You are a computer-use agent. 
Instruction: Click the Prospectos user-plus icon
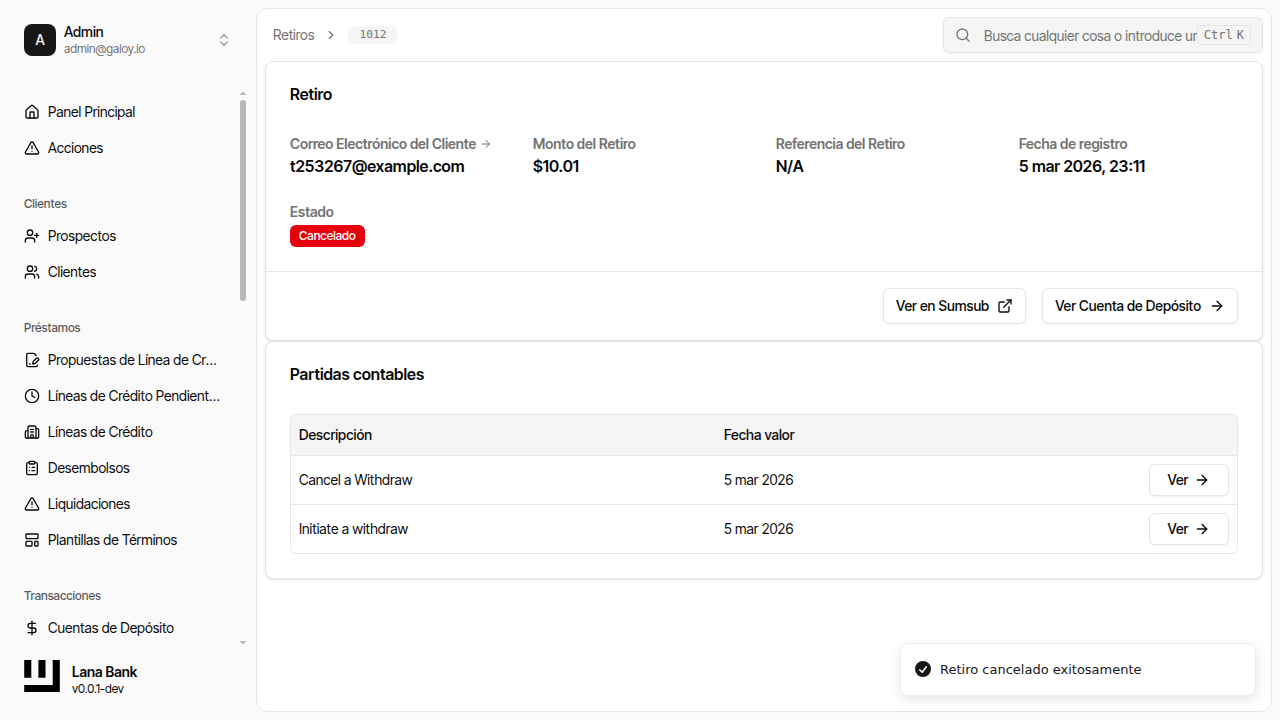pyautogui.click(x=32, y=236)
